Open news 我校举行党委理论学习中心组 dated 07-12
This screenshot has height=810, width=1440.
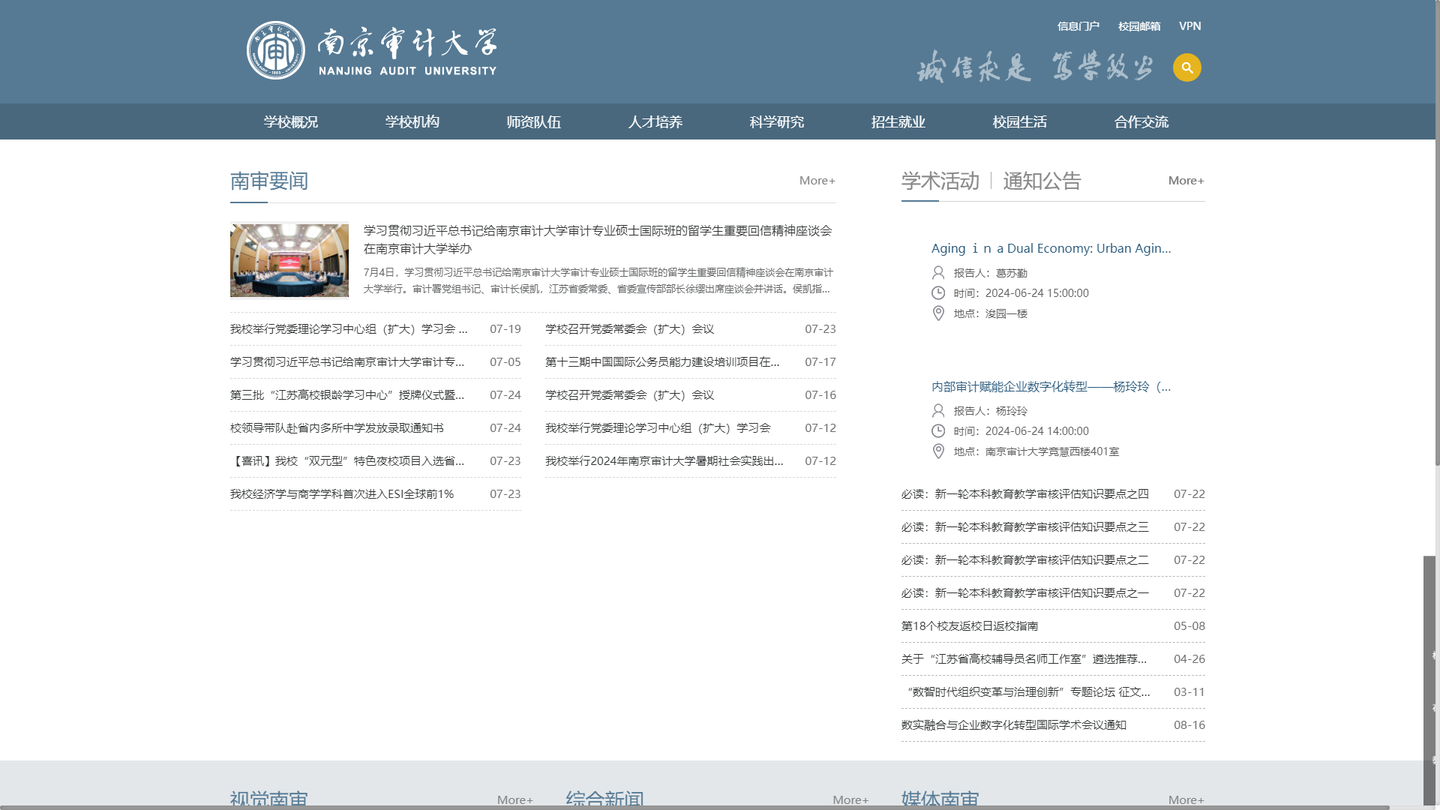[x=658, y=428]
